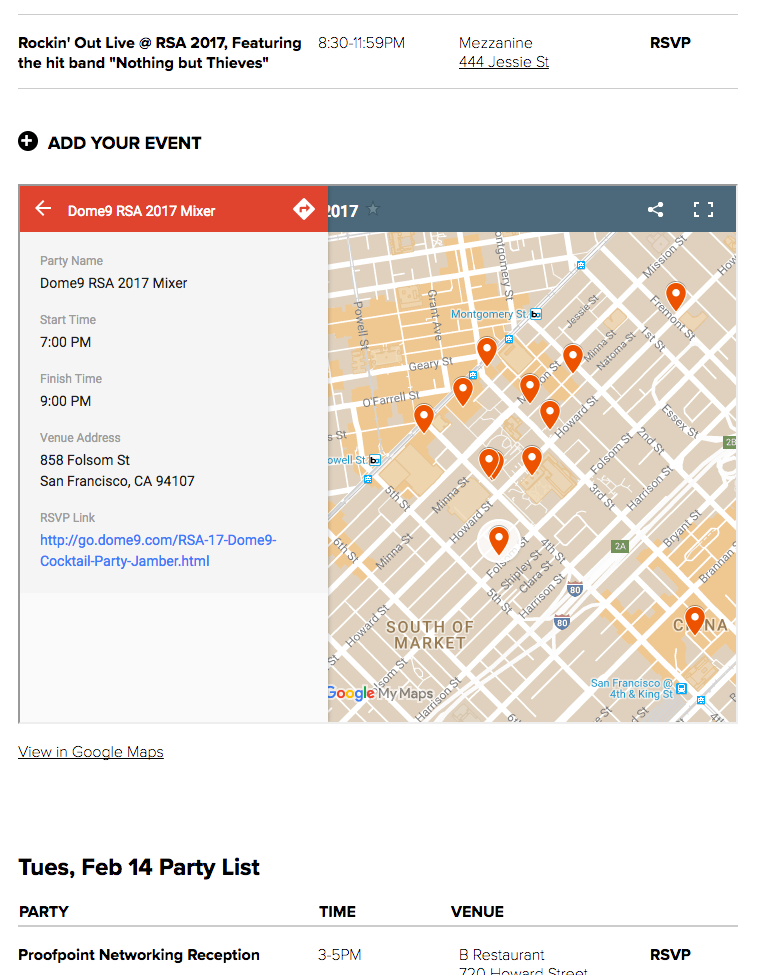Viewport: 759px width, 975px height.
Task: Open directions for the Dome9 RSA 2017 Mixer
Action: (x=303, y=209)
